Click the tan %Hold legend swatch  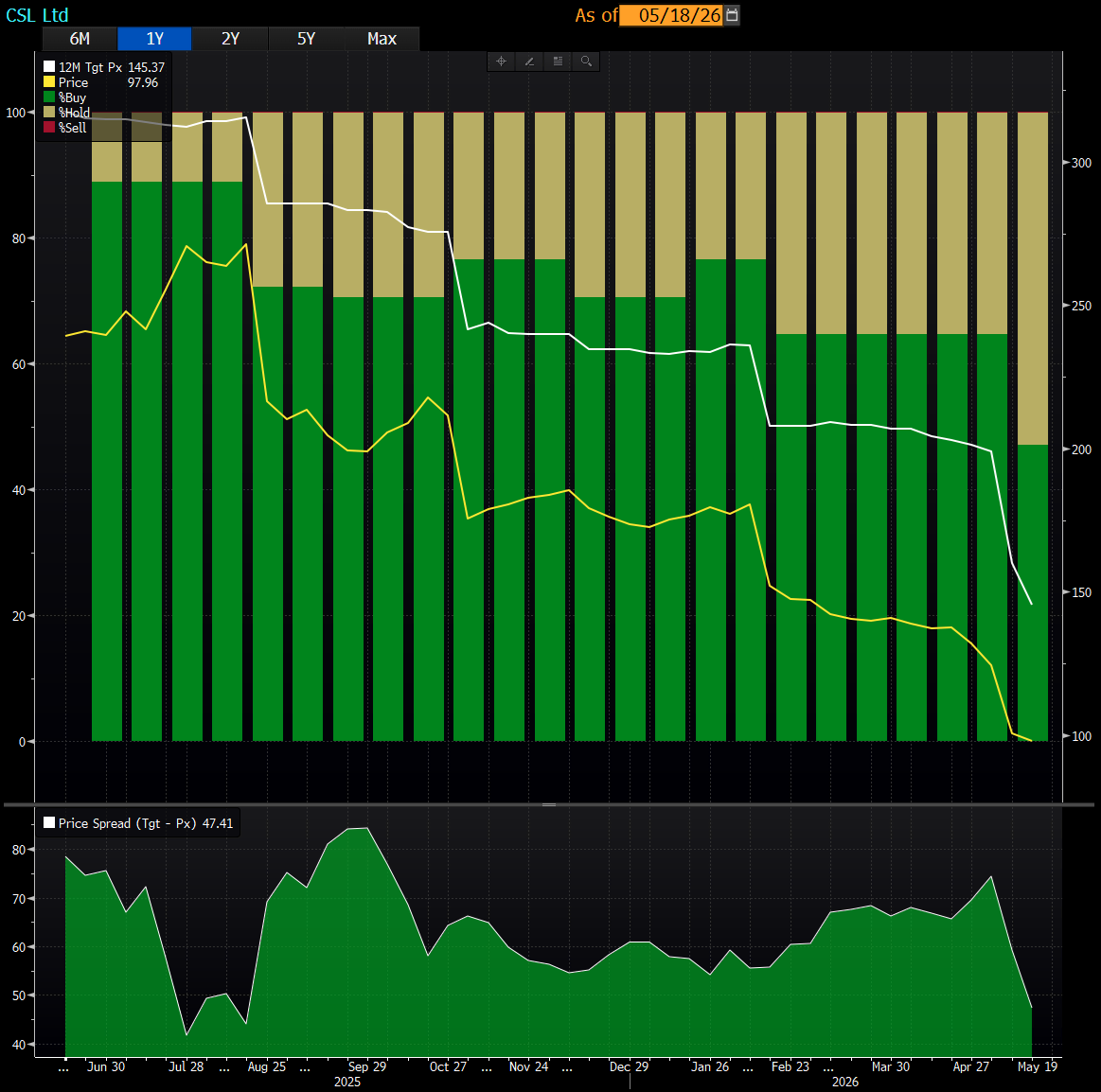49,113
